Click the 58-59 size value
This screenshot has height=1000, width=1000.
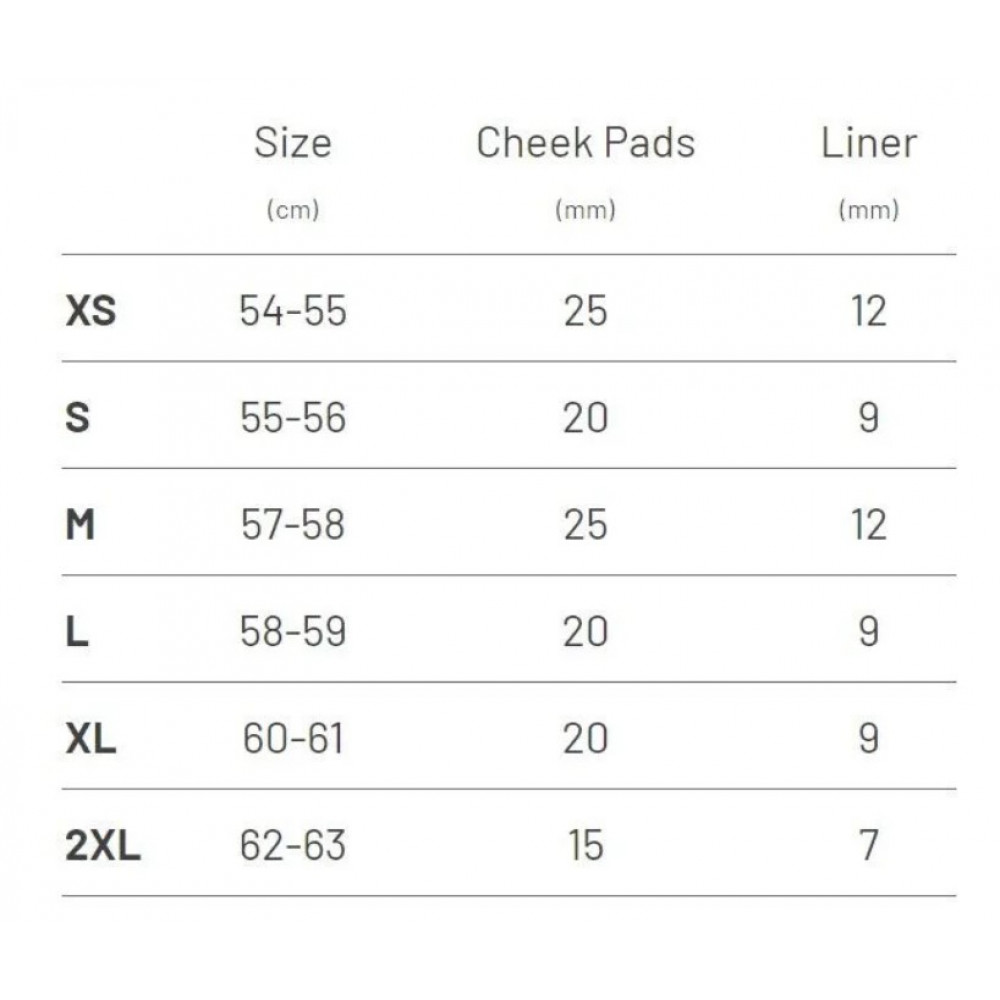[x=293, y=632]
